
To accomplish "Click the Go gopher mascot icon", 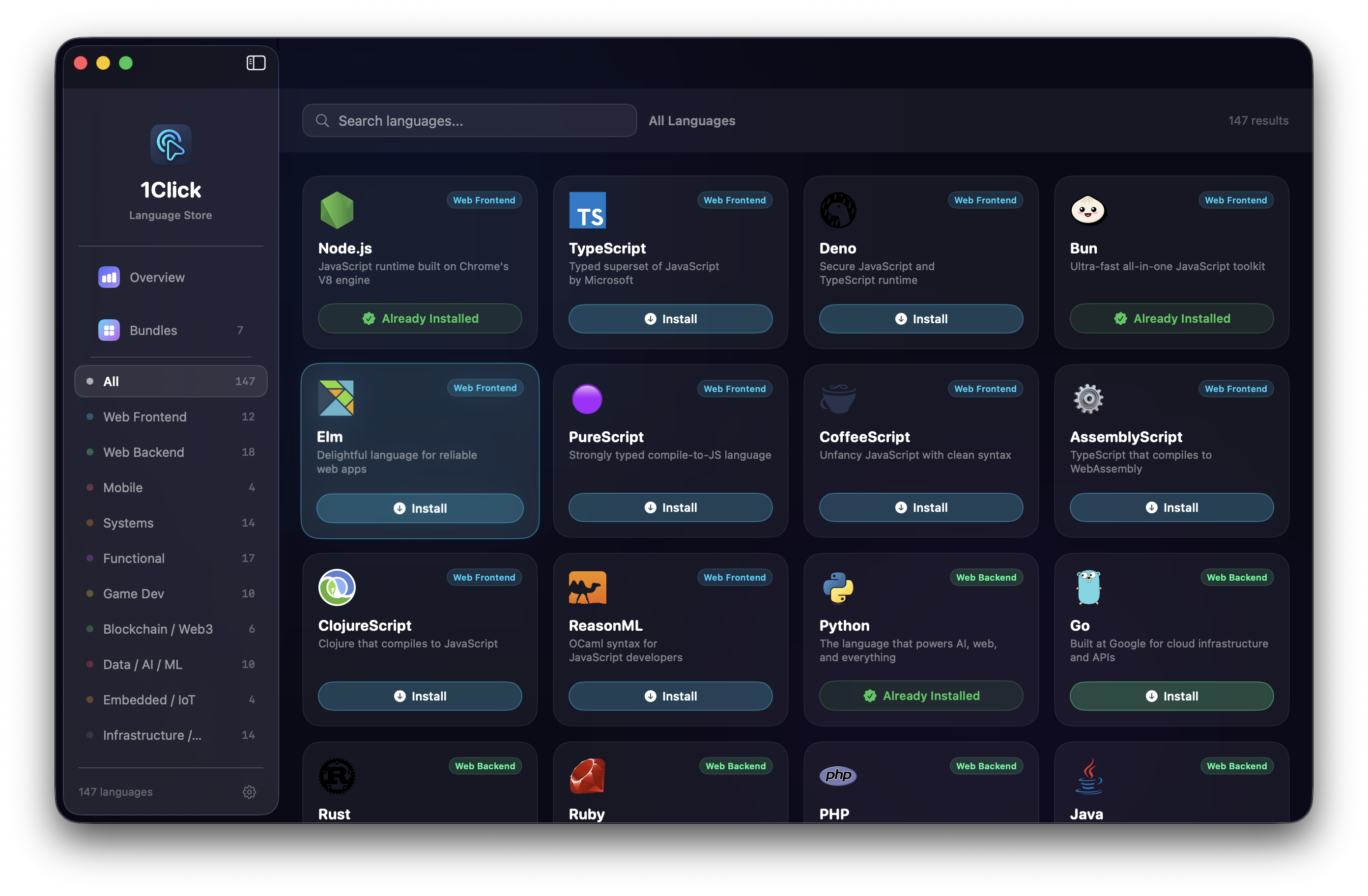I will pos(1088,588).
